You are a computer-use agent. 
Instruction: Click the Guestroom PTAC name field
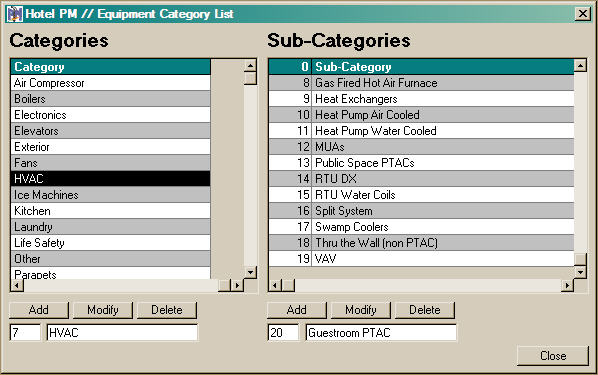[x=381, y=333]
